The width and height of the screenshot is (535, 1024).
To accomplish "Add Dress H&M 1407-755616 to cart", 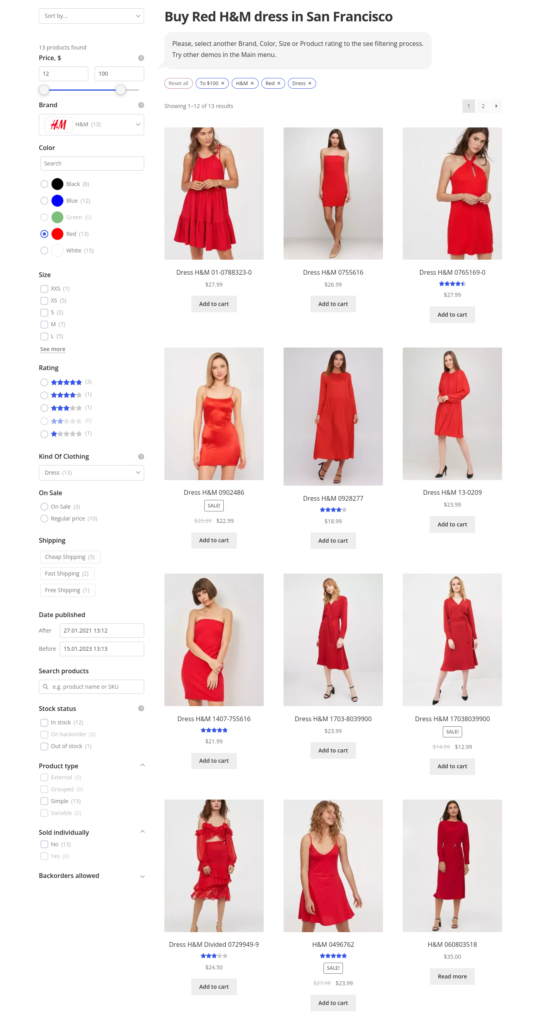I will click(214, 761).
